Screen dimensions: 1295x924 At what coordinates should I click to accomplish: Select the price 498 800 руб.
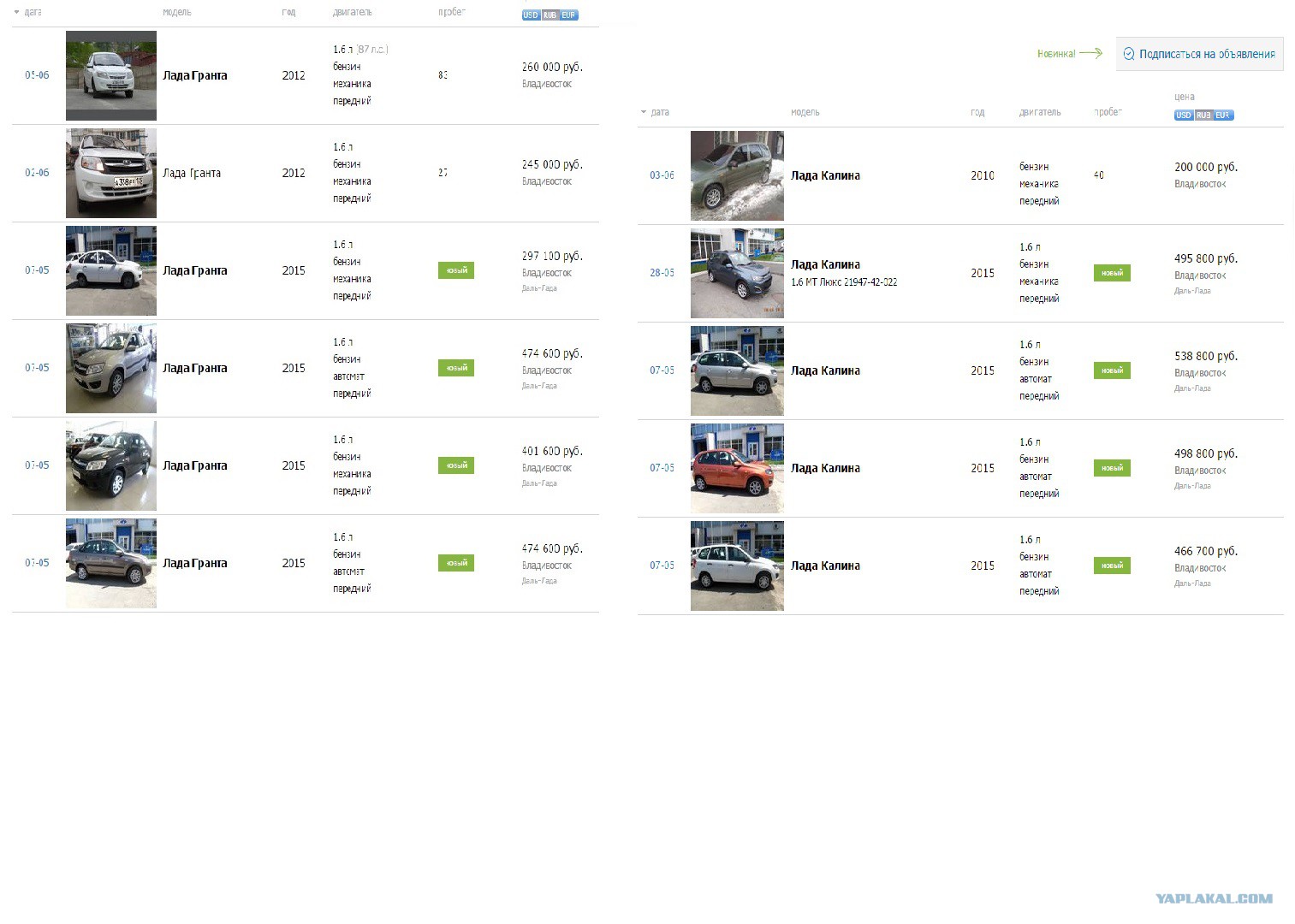point(1206,453)
